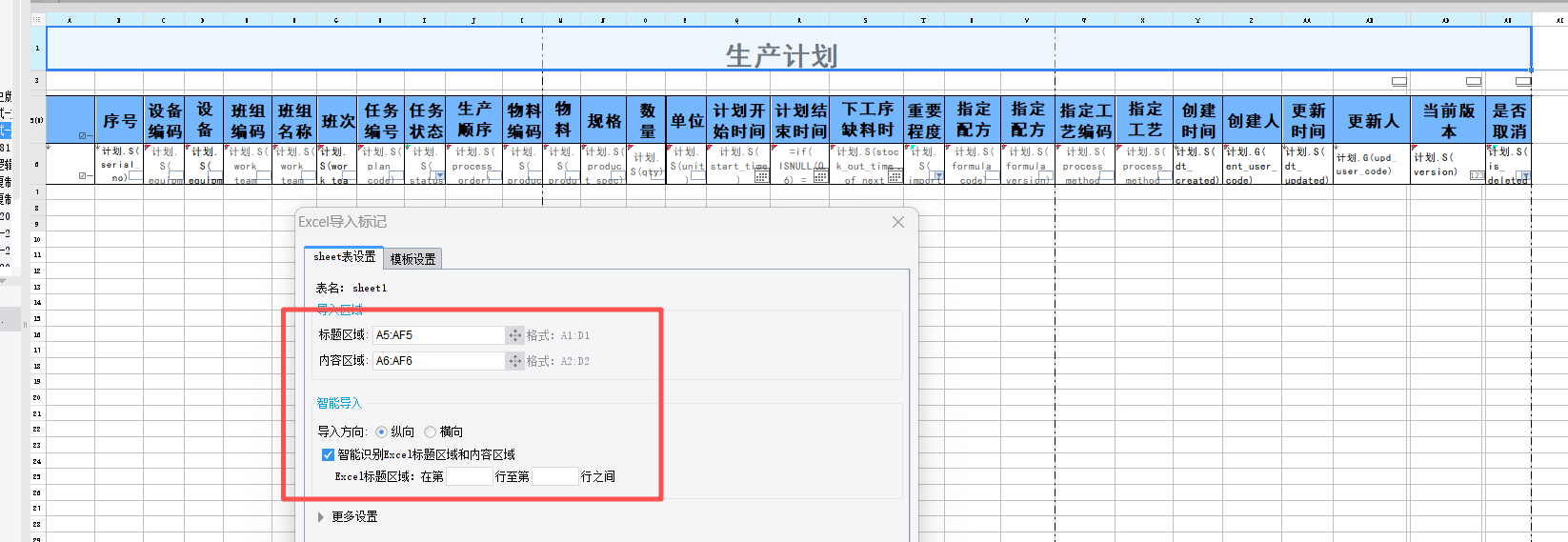Select the 生产计划 title cell

789,49
